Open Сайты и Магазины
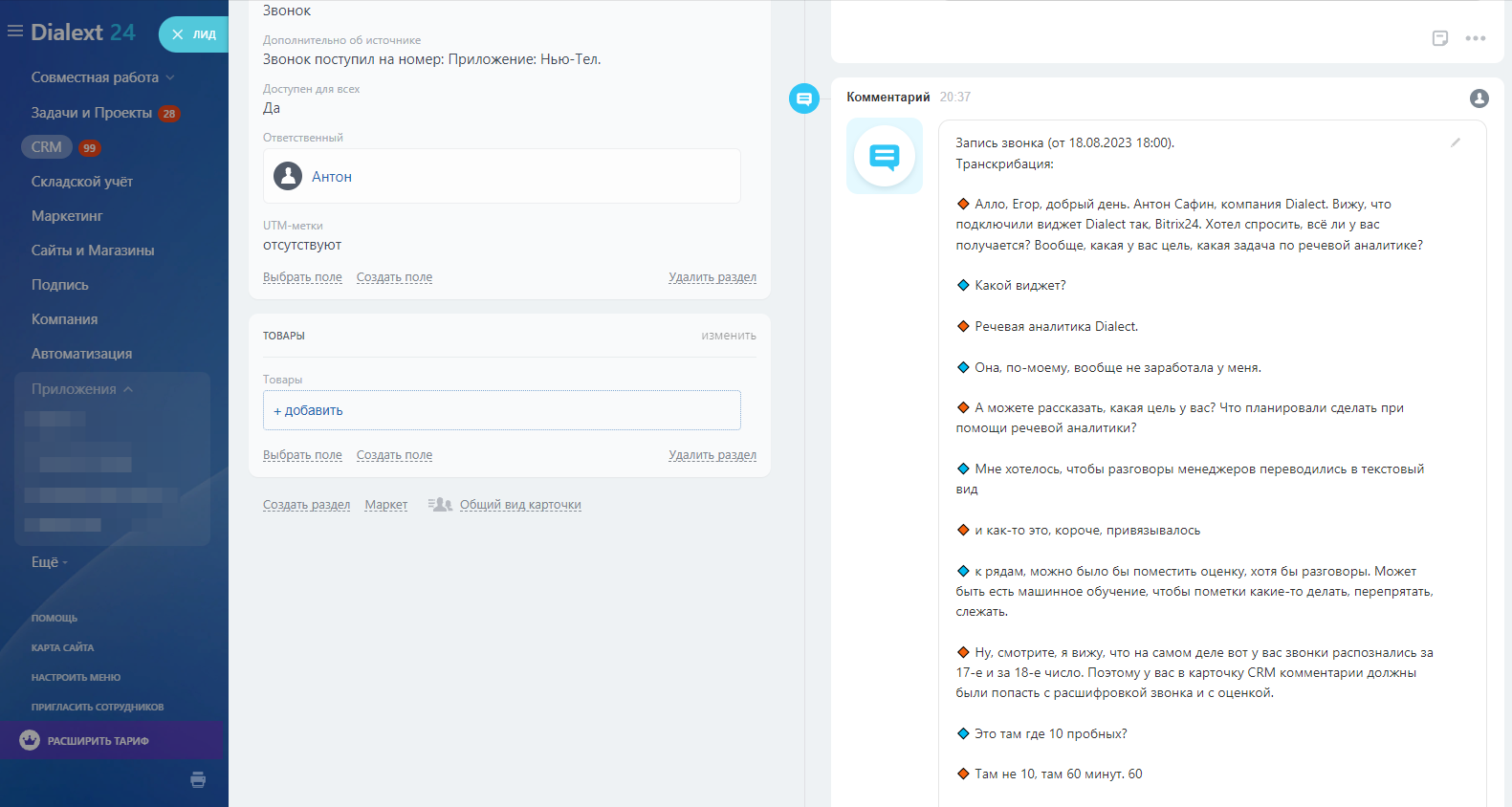Image resolution: width=1512 pixels, height=807 pixels. (93, 251)
